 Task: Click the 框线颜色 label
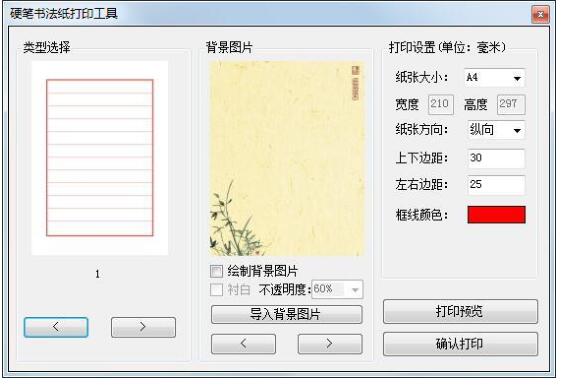(x=421, y=215)
